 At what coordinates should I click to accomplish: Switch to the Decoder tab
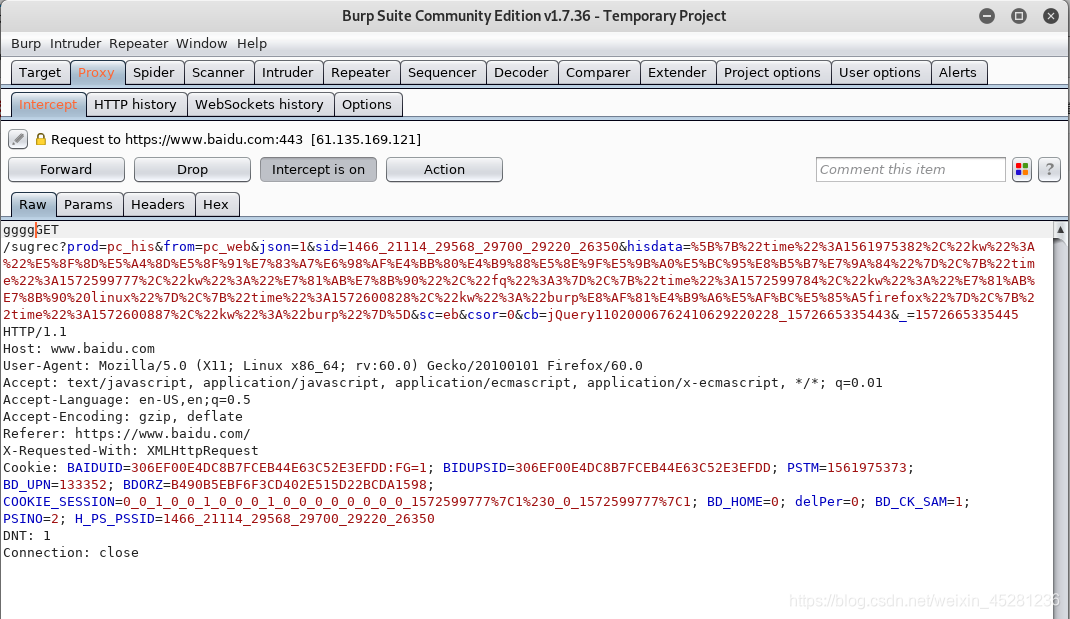521,72
